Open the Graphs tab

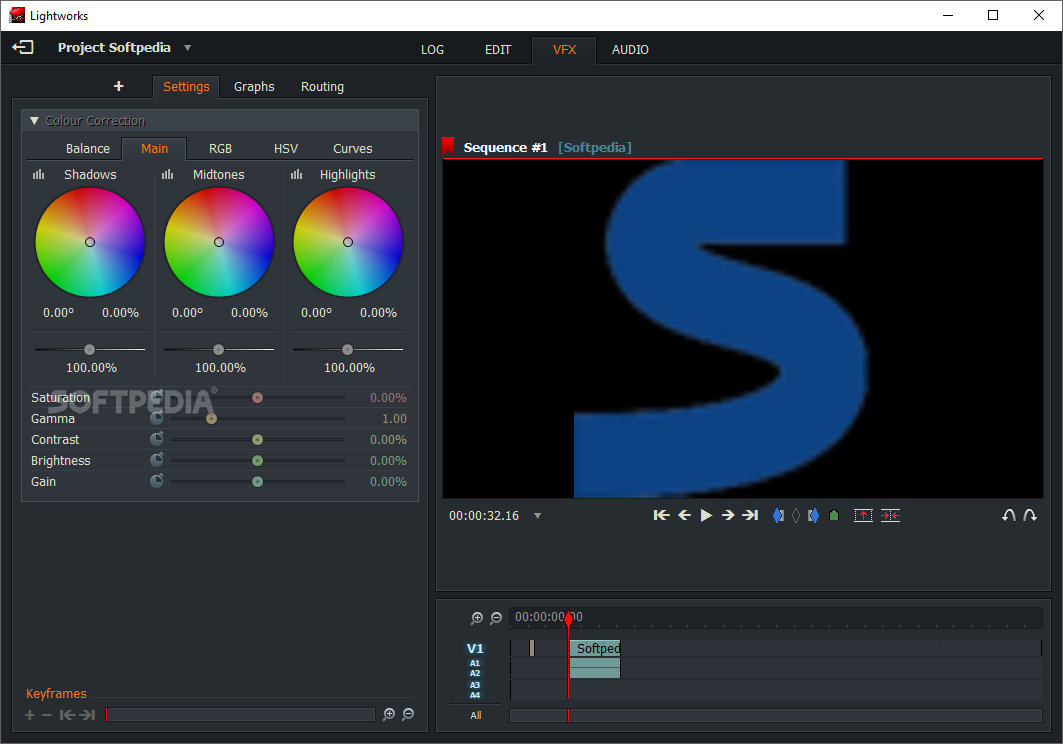pos(254,87)
